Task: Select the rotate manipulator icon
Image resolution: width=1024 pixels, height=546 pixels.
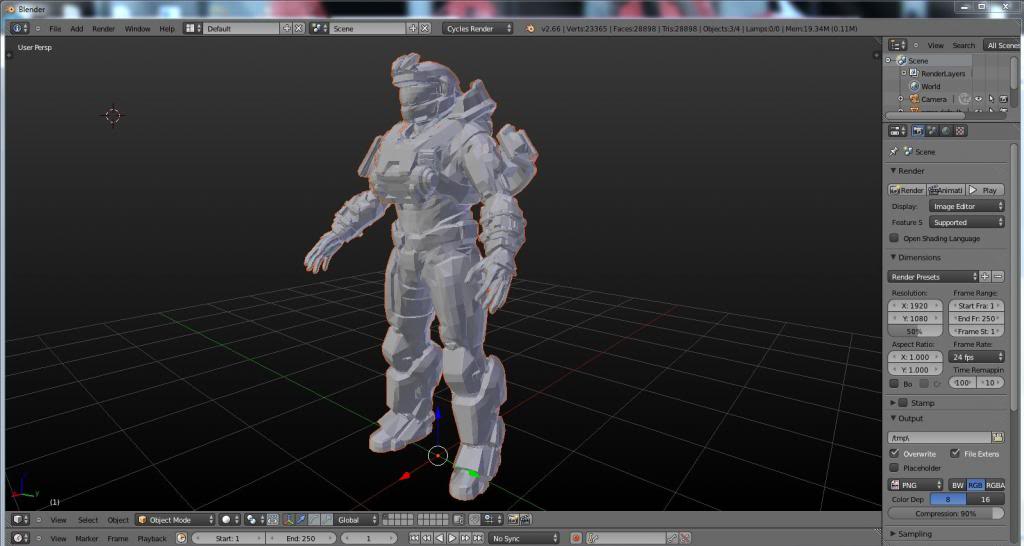Action: (x=314, y=520)
